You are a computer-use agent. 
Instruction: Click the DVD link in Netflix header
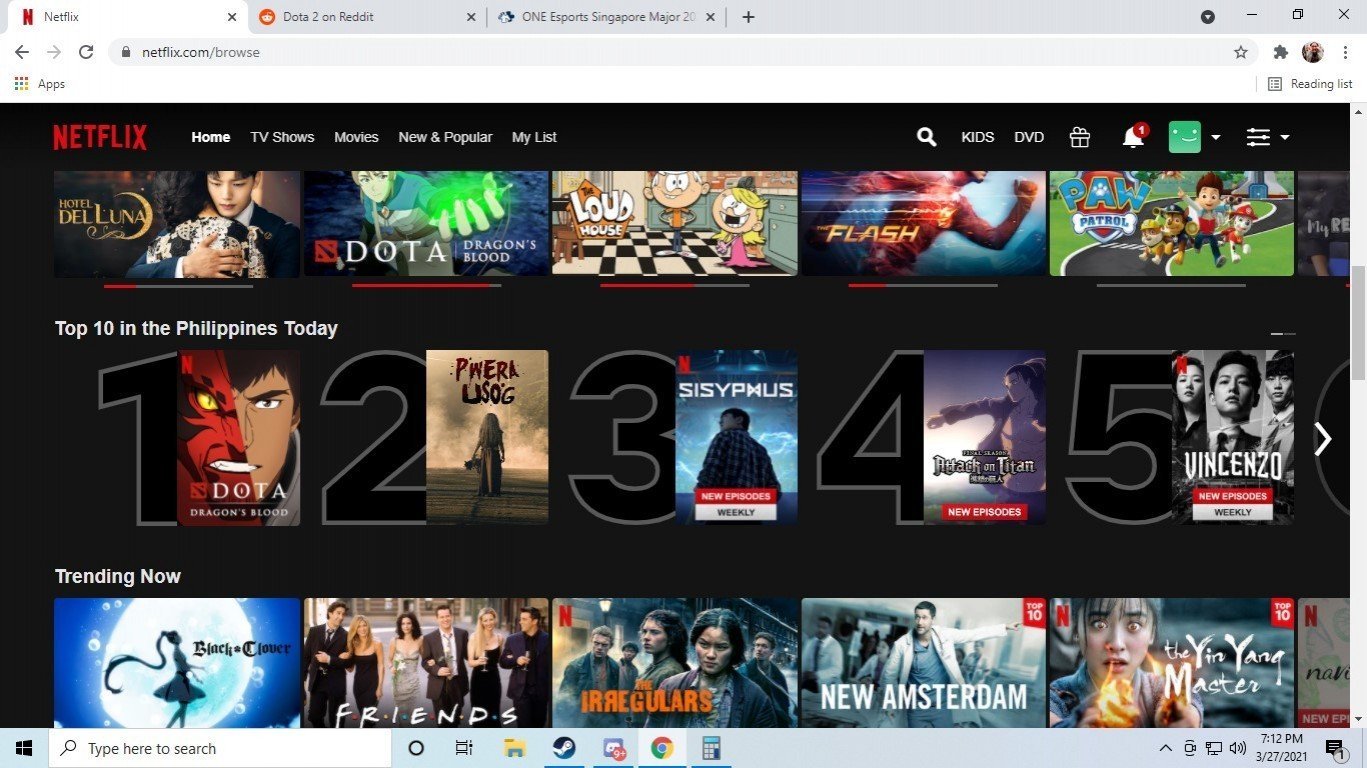(x=1029, y=137)
